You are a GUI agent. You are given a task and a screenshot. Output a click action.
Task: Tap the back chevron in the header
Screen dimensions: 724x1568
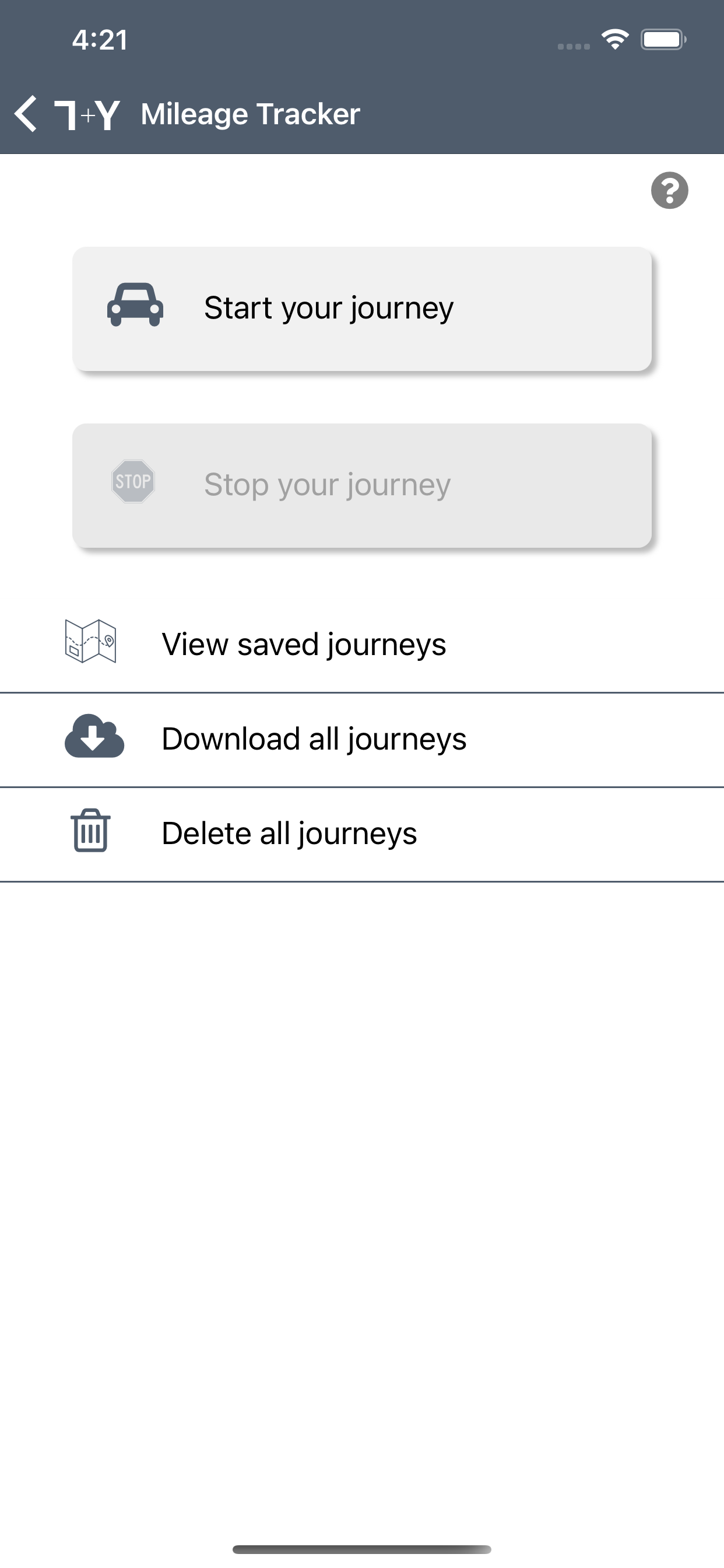(x=26, y=114)
